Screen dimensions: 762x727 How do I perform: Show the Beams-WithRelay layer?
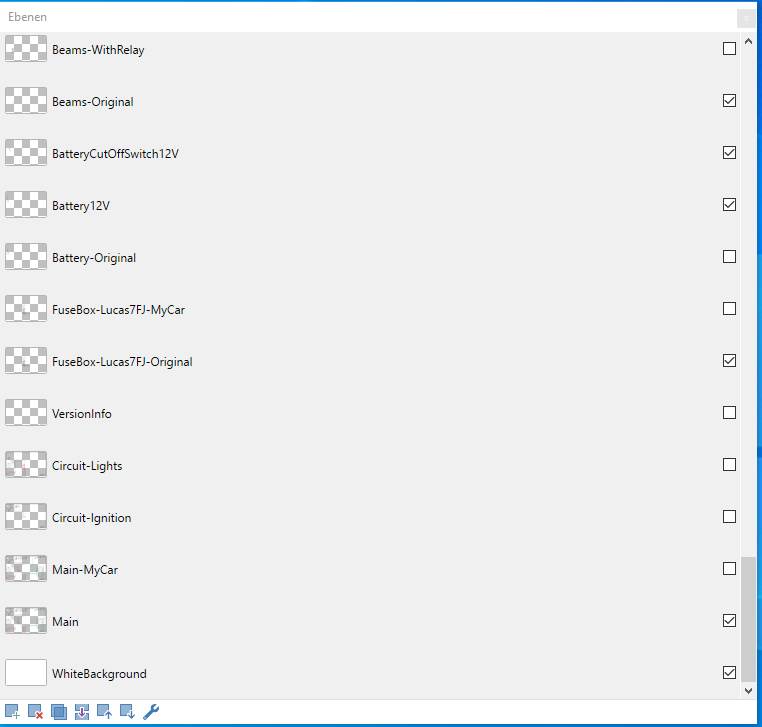click(x=729, y=49)
